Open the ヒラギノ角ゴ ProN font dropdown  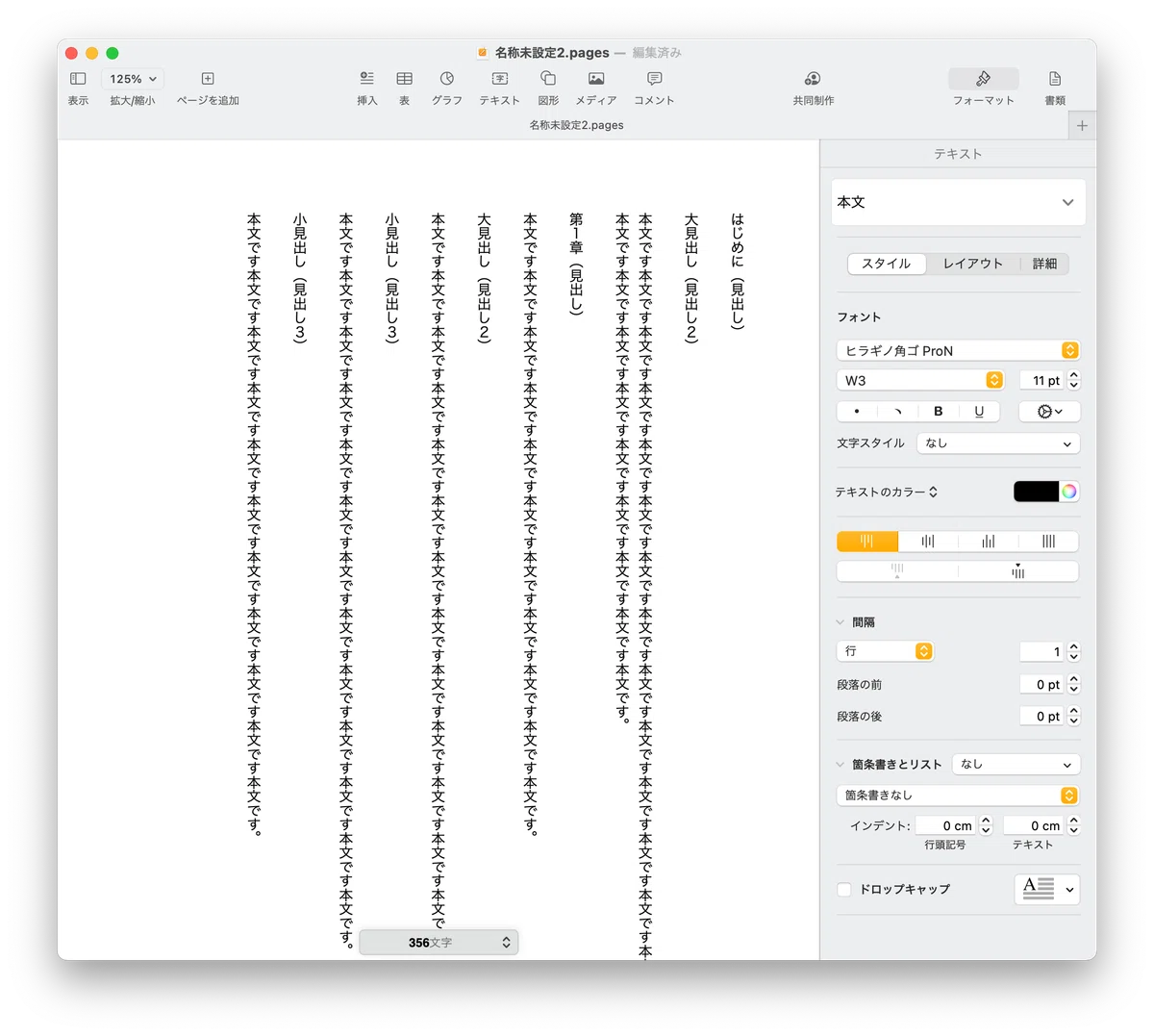pos(958,350)
